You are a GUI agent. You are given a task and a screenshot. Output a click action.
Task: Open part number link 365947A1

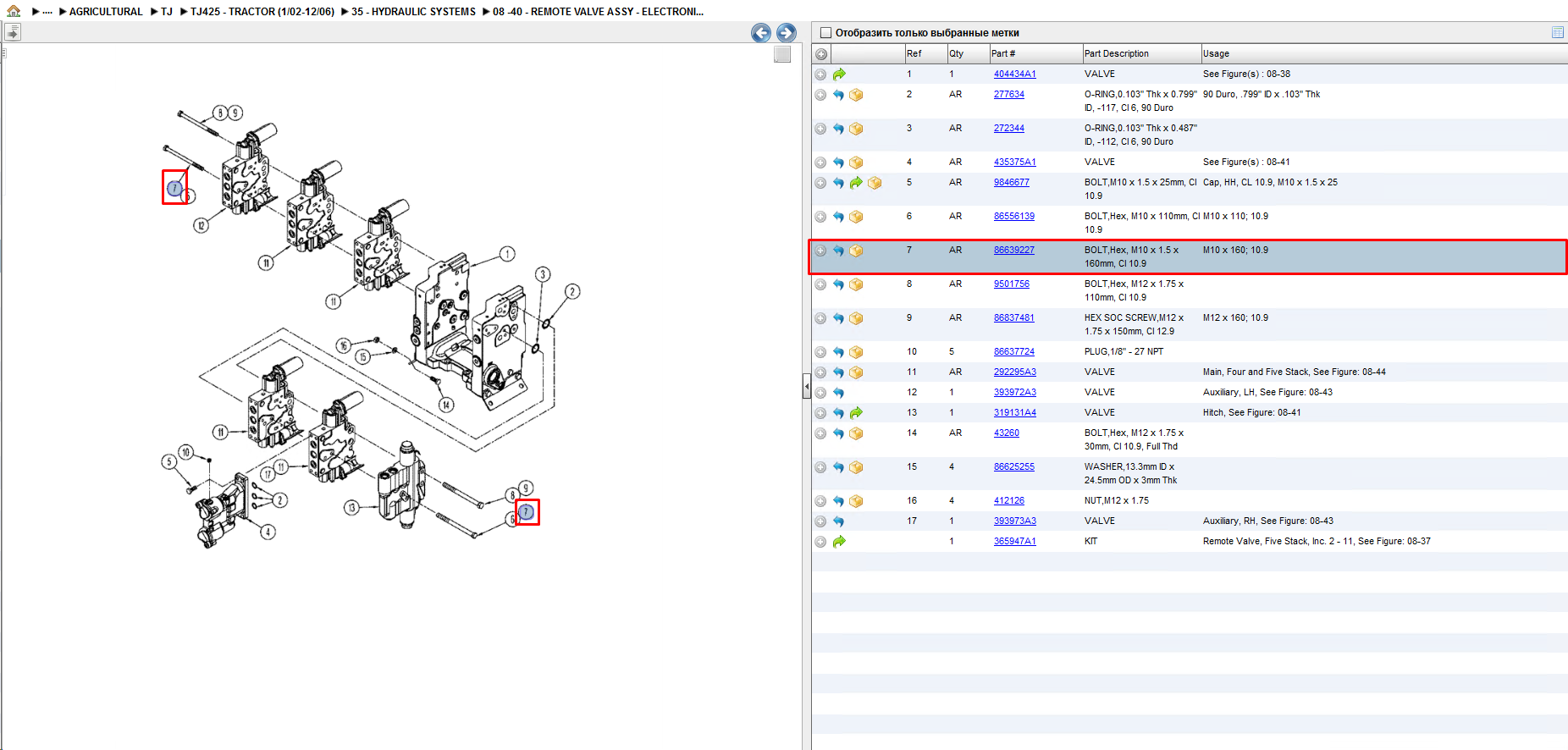(1014, 542)
